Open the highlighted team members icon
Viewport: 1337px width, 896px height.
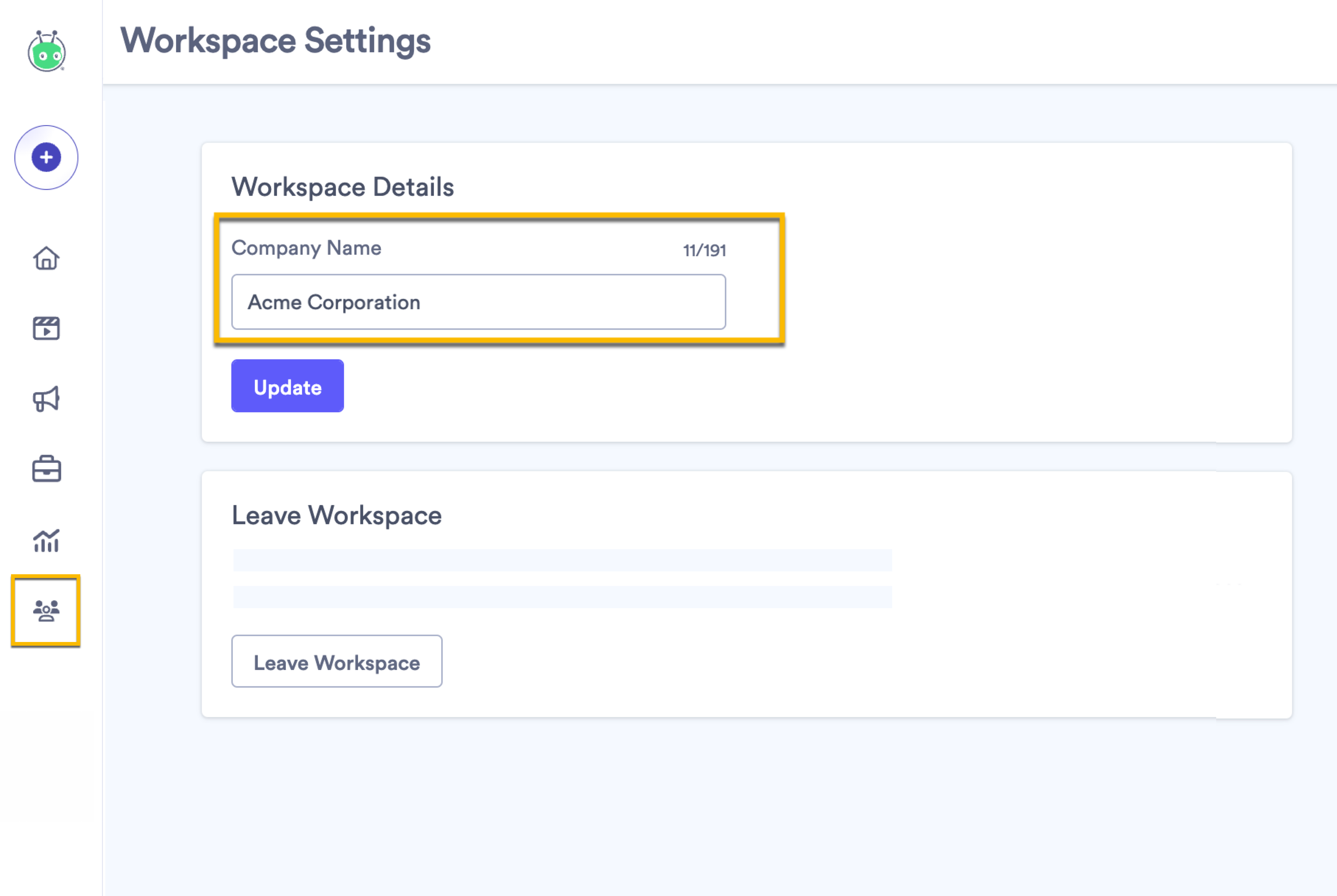click(x=46, y=611)
